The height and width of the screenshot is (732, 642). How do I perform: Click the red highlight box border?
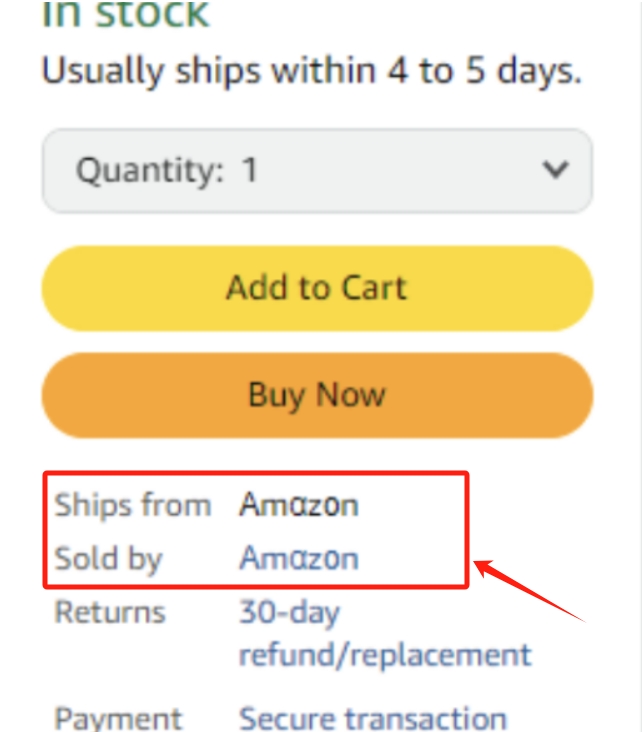click(256, 473)
